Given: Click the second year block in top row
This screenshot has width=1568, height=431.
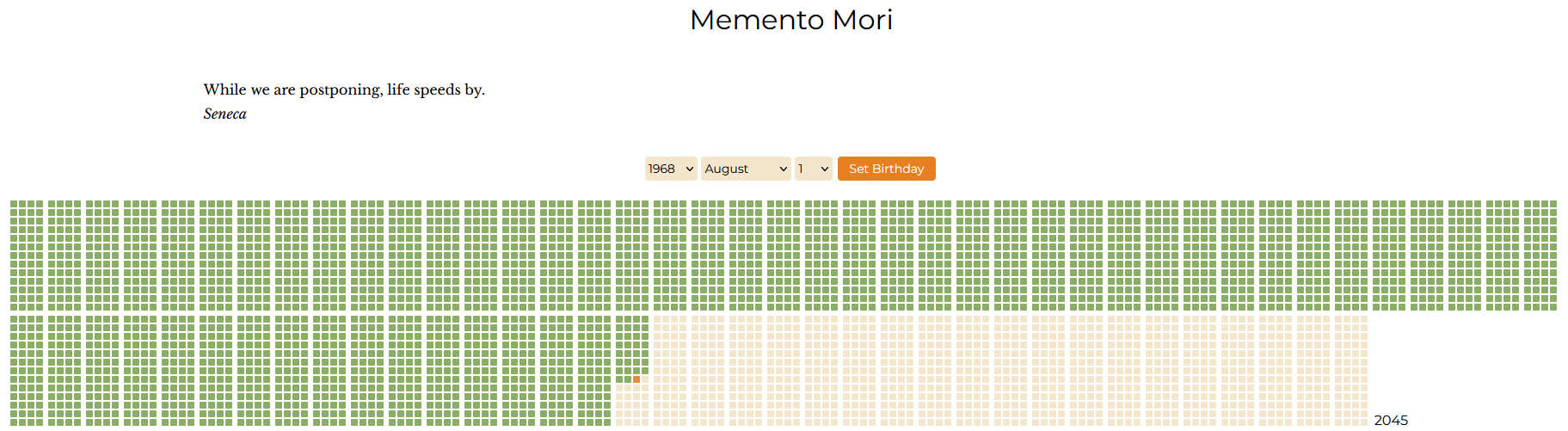Looking at the screenshot, I should coord(65,256).
